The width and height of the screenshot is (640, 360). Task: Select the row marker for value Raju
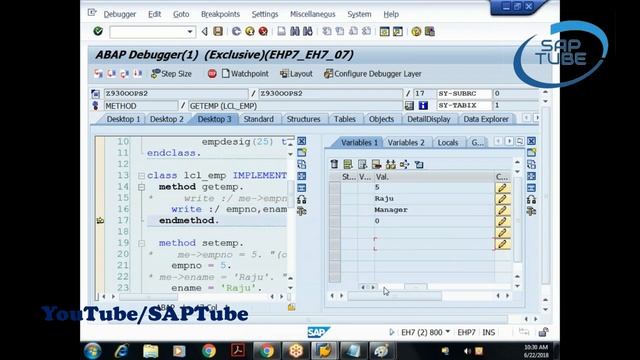click(335, 199)
